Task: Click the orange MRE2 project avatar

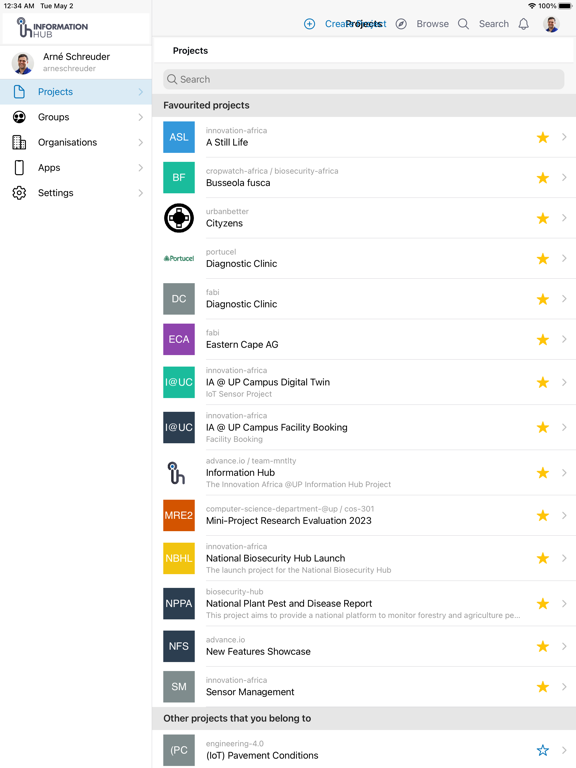Action: coord(179,515)
